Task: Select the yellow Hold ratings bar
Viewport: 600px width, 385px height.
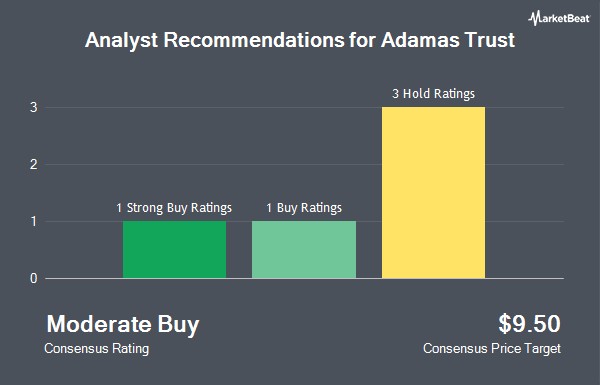Action: point(433,192)
